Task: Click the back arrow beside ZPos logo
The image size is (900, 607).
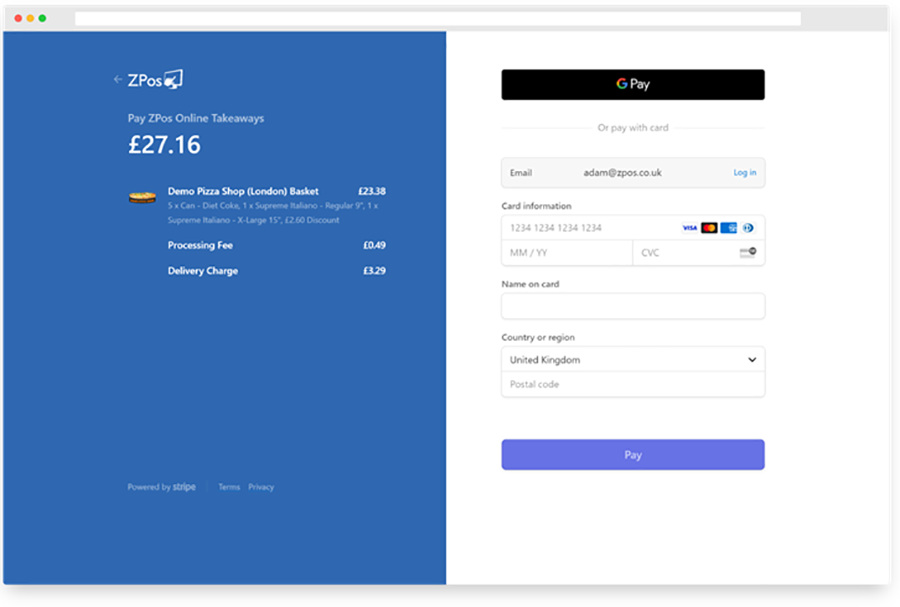Action: pos(118,80)
